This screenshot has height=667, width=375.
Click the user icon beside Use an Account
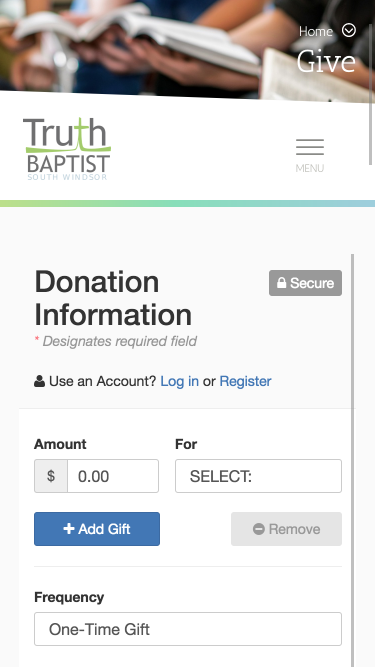click(x=40, y=381)
